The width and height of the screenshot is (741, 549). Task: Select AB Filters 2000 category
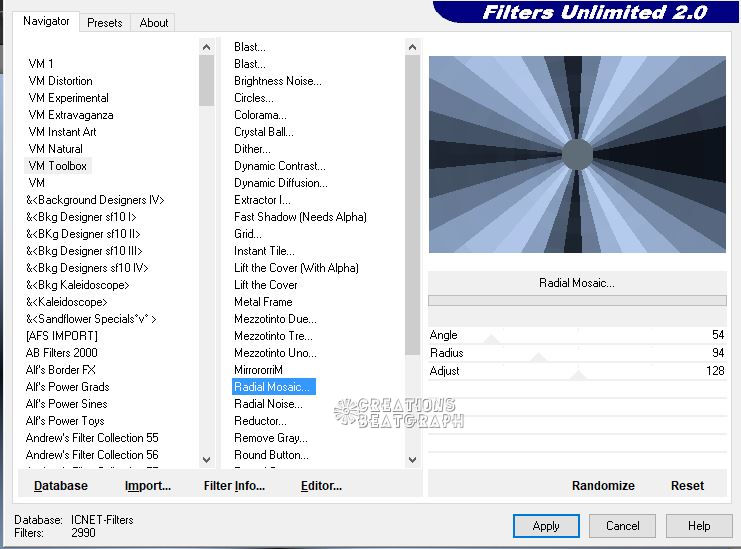click(x=62, y=353)
